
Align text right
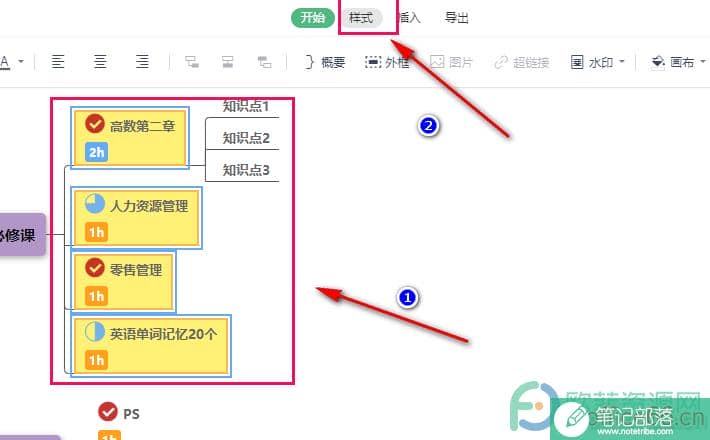click(x=142, y=61)
